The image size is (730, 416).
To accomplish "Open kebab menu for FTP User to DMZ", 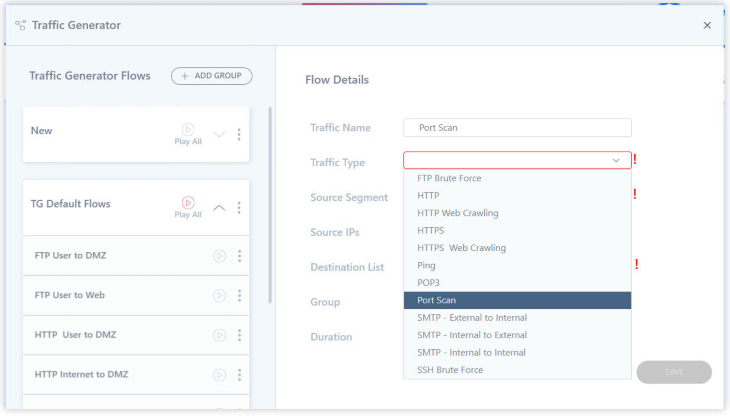I will pyautogui.click(x=239, y=256).
